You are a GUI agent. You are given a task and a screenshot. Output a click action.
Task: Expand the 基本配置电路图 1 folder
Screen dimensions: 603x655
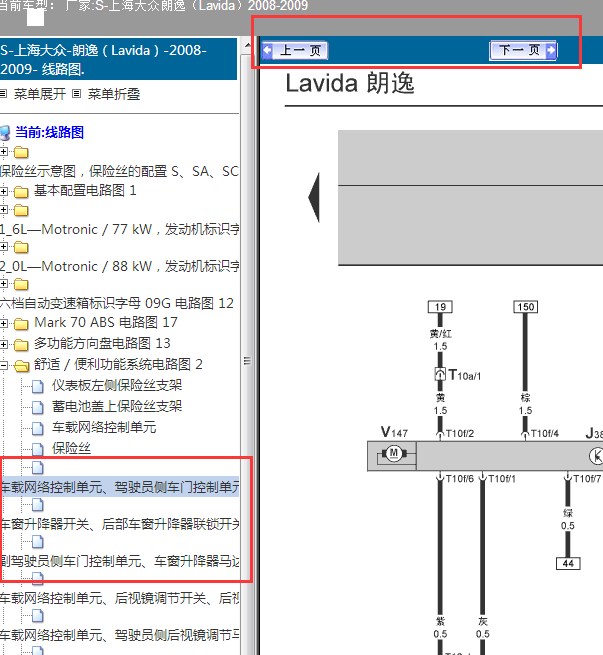click(4, 191)
